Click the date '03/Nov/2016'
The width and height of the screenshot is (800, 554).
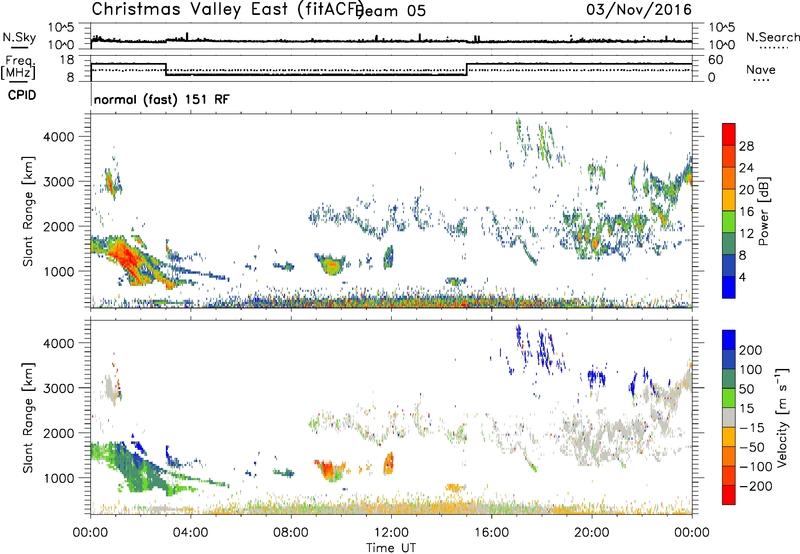(x=639, y=9)
